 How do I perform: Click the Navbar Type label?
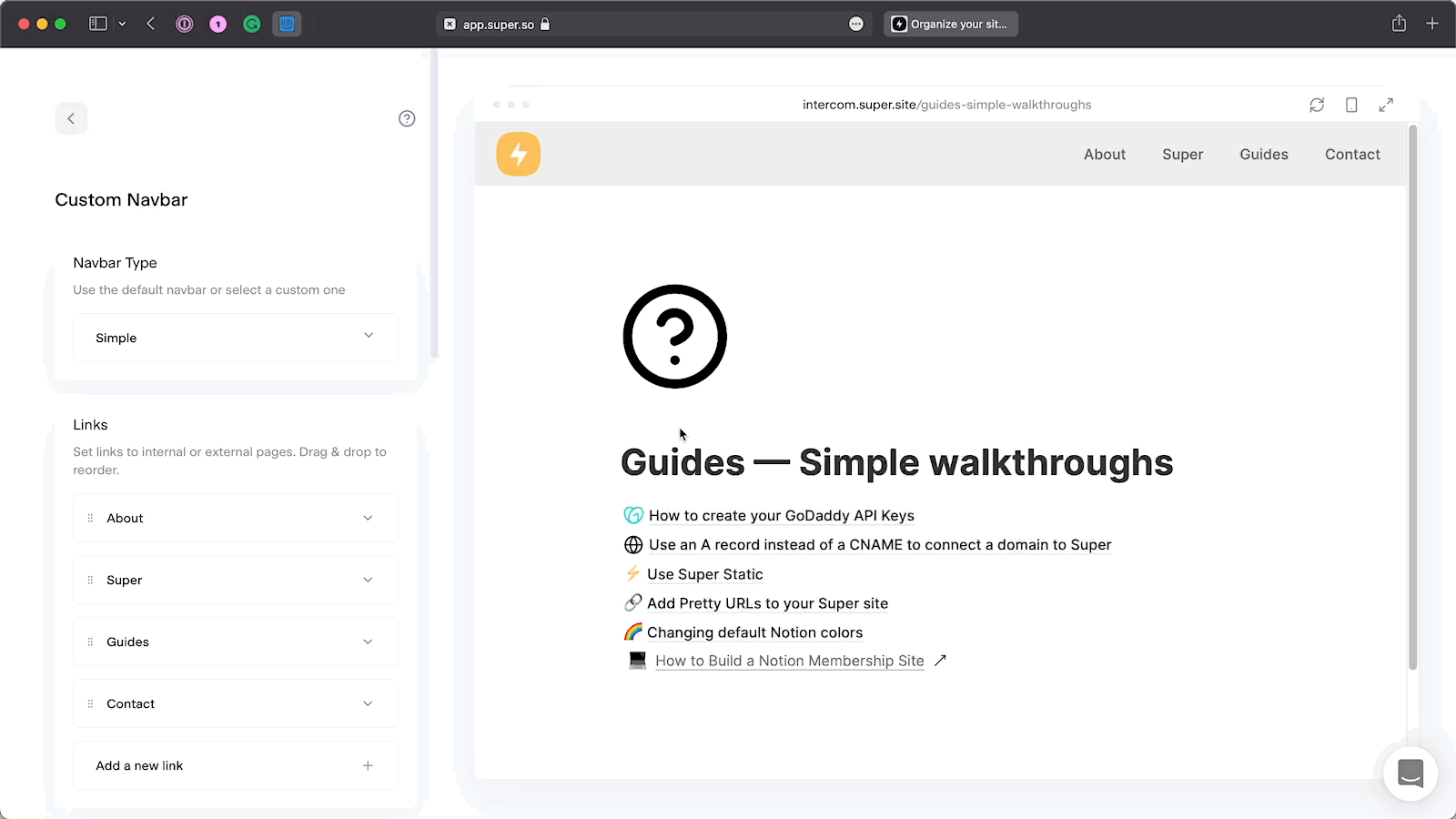point(115,263)
